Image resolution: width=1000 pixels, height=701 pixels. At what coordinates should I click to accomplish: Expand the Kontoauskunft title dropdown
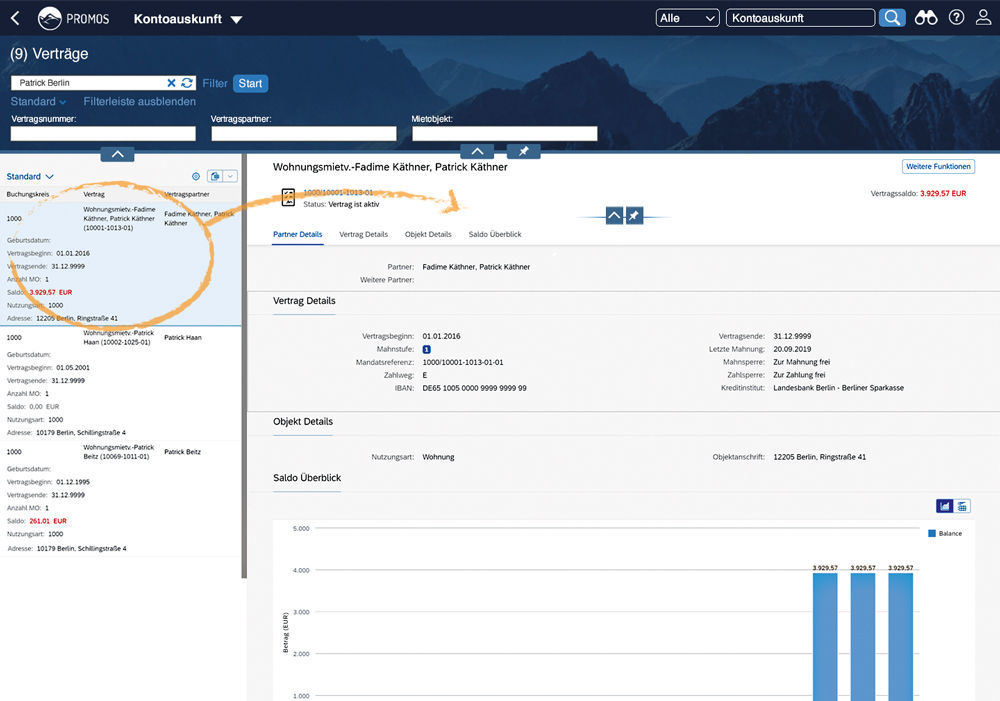tap(236, 19)
